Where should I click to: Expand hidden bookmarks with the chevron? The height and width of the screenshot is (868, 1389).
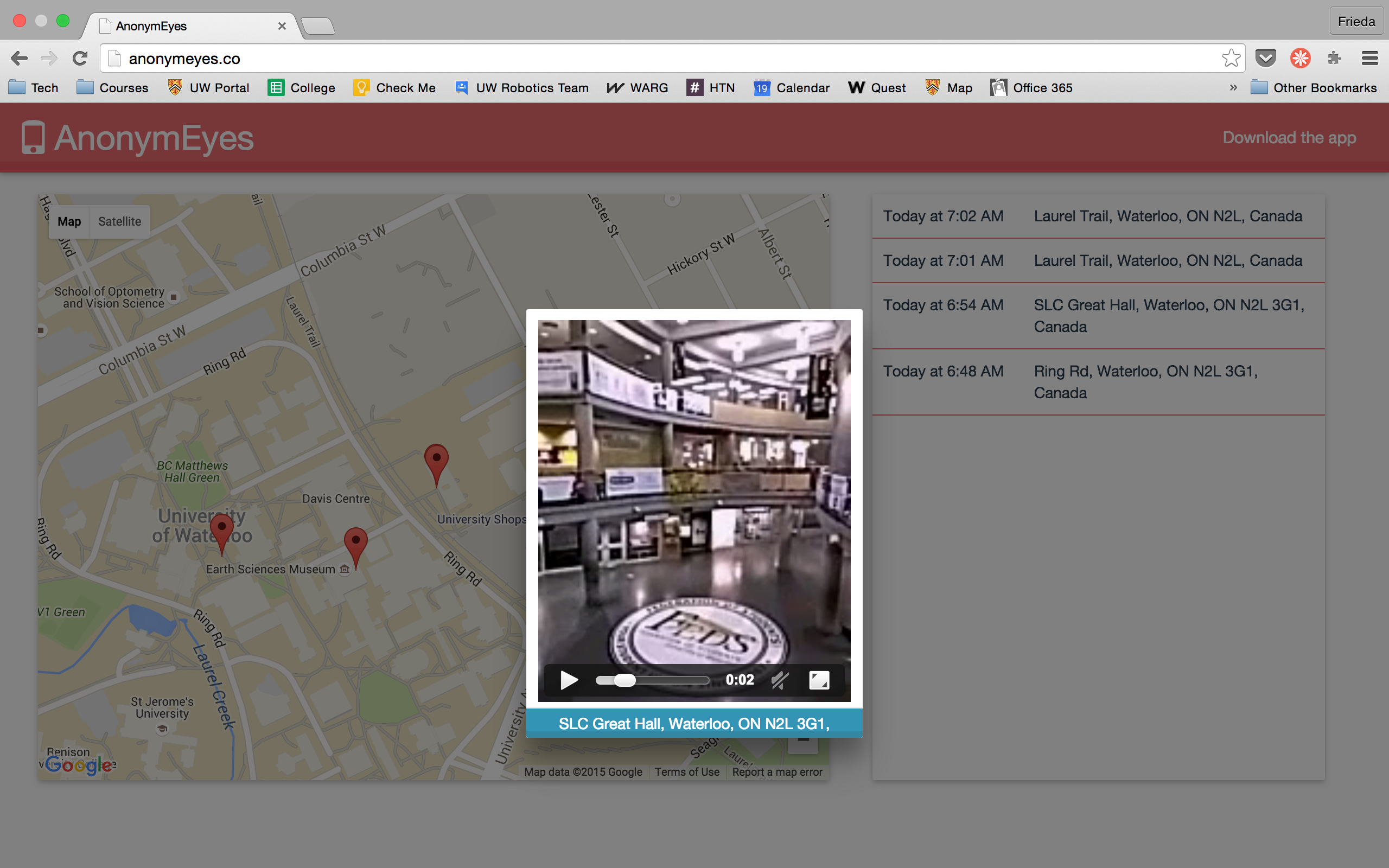click(1233, 88)
